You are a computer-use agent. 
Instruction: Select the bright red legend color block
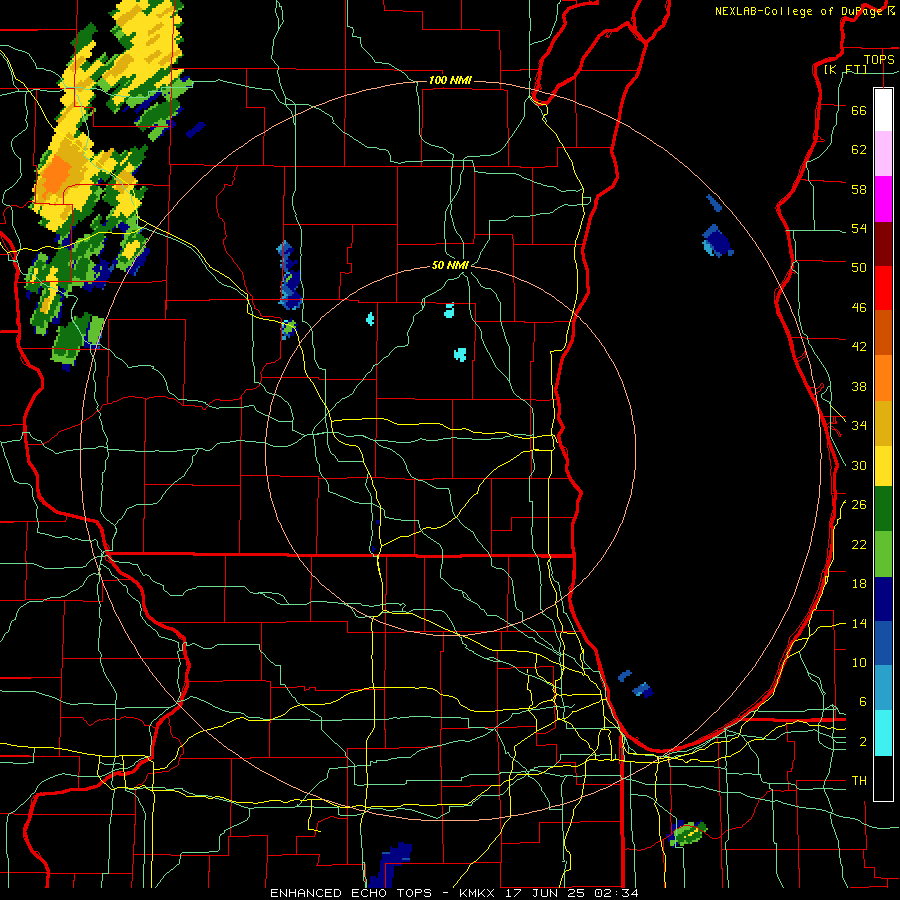(x=883, y=288)
